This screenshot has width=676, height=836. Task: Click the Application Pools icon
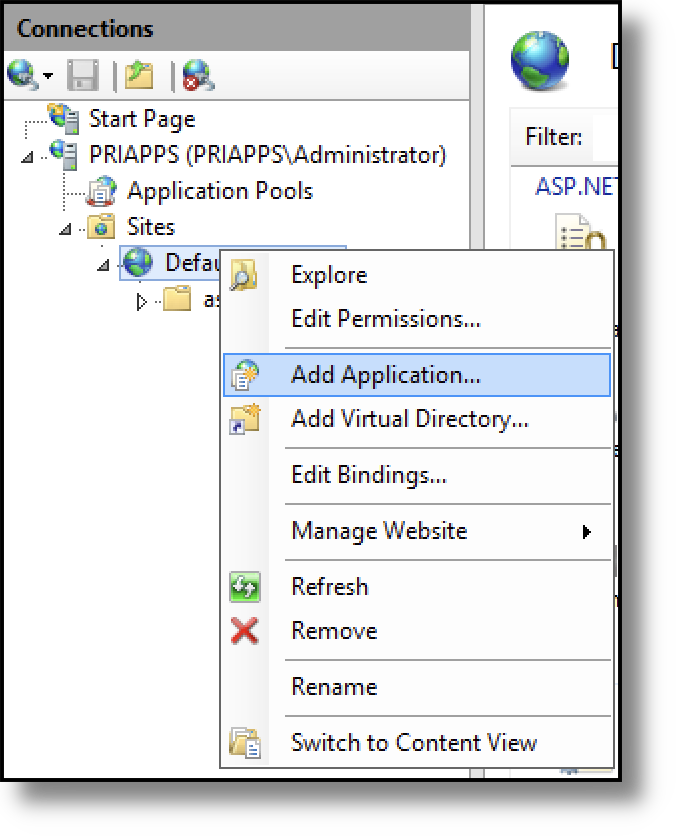101,191
